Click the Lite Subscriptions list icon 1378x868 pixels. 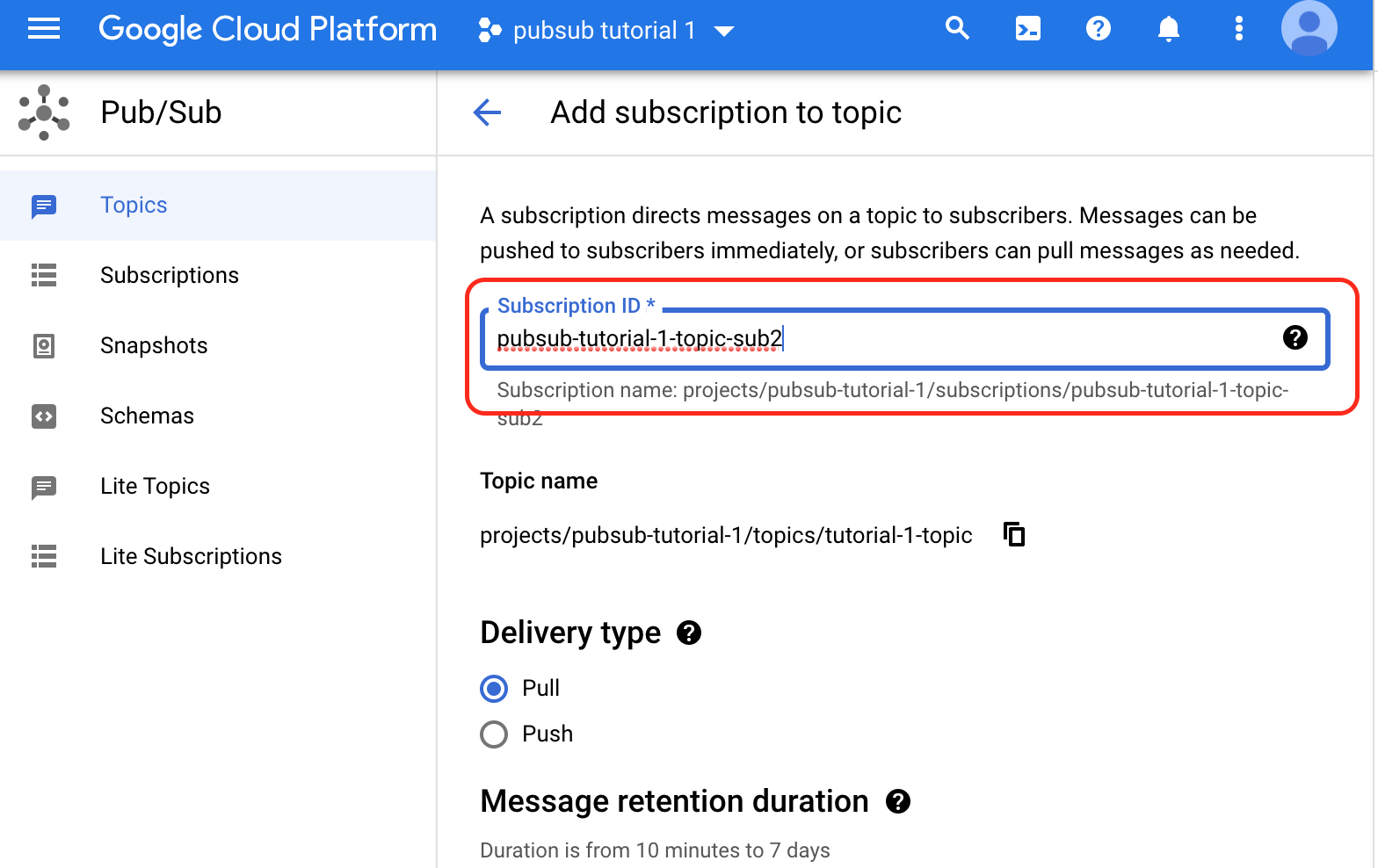44,556
